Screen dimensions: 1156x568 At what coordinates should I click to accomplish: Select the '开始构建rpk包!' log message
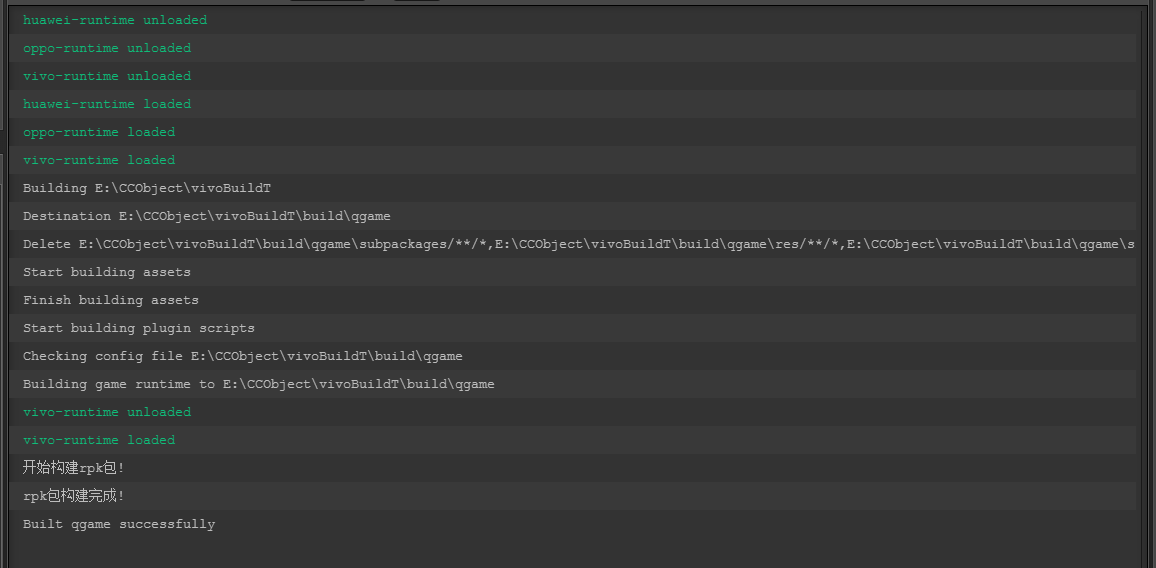point(74,468)
